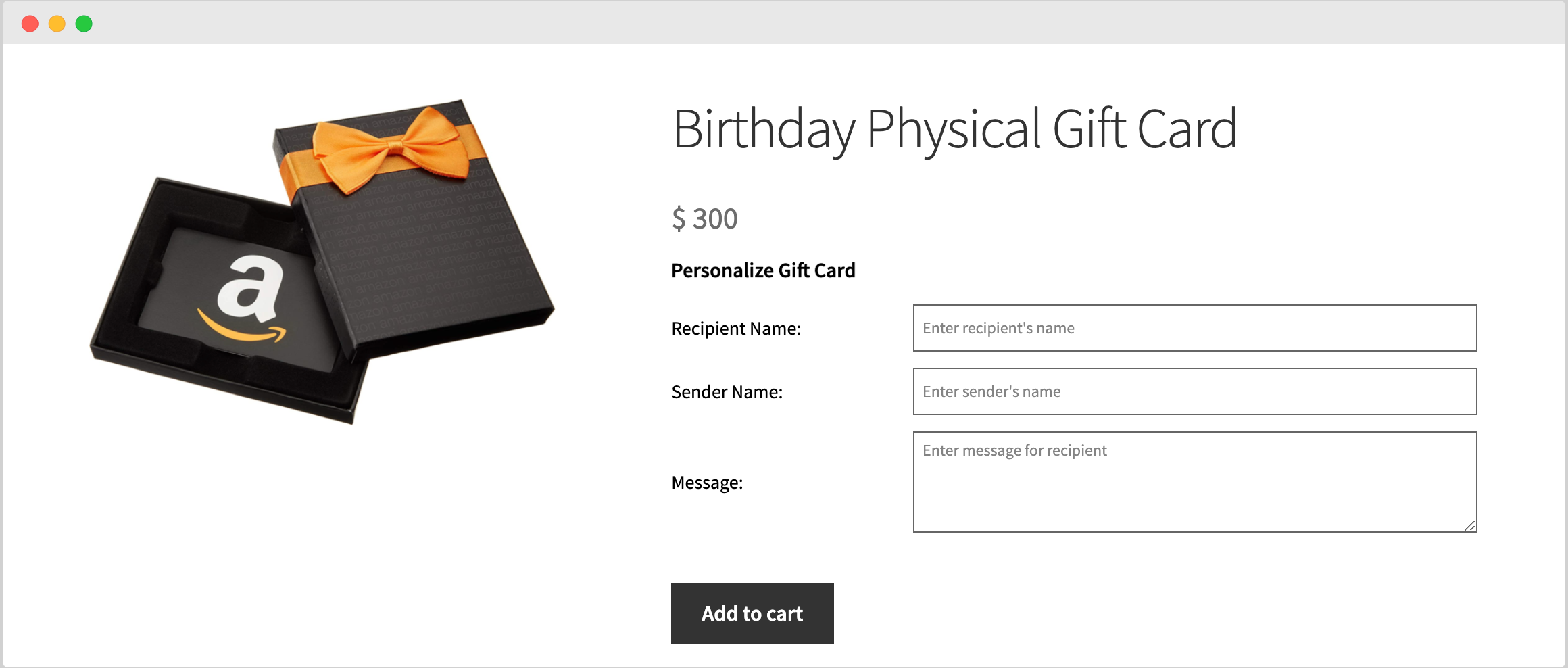Click the Sender Name label
The image size is (1568, 668).
coord(727,391)
